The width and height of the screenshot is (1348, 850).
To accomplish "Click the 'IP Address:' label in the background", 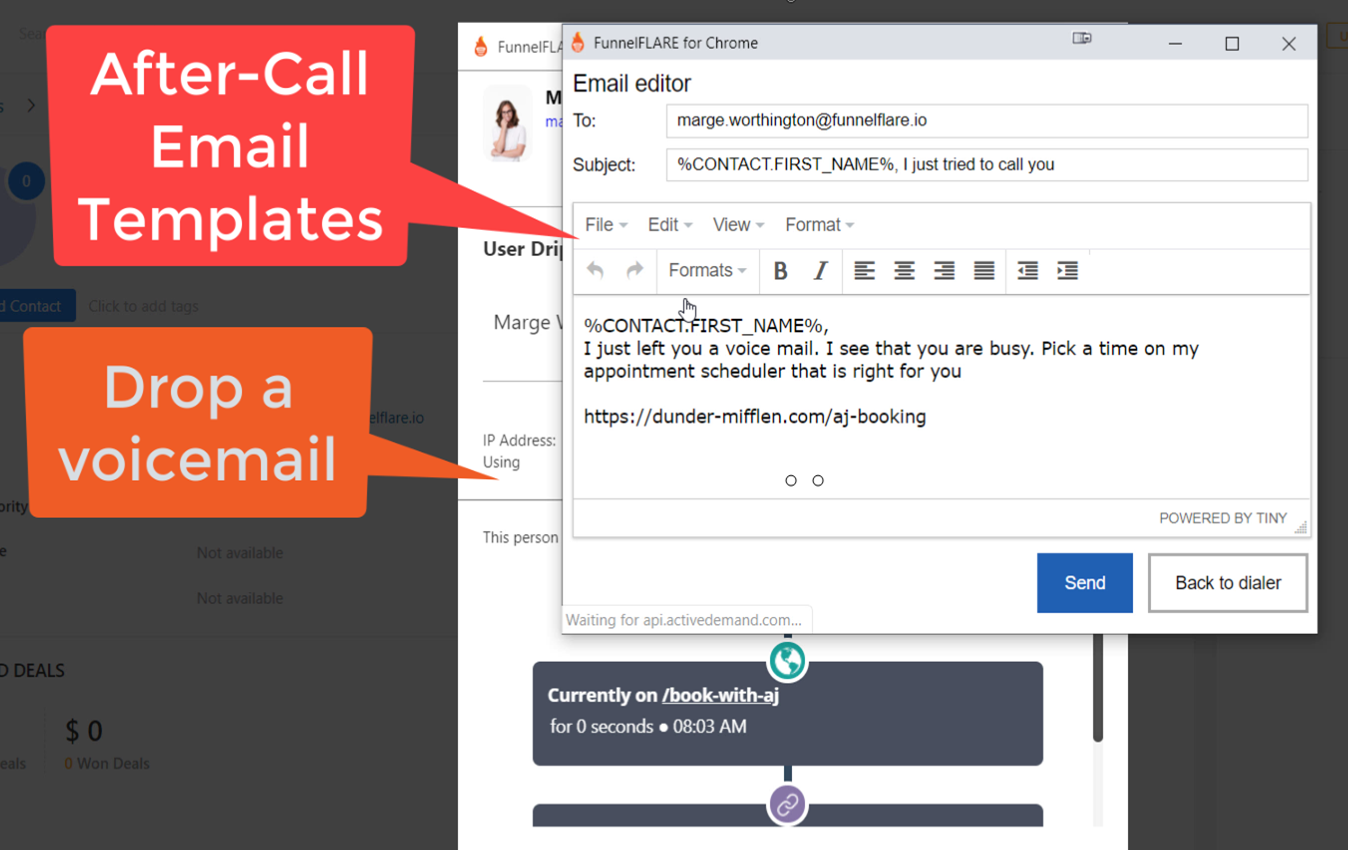I will pos(519,440).
